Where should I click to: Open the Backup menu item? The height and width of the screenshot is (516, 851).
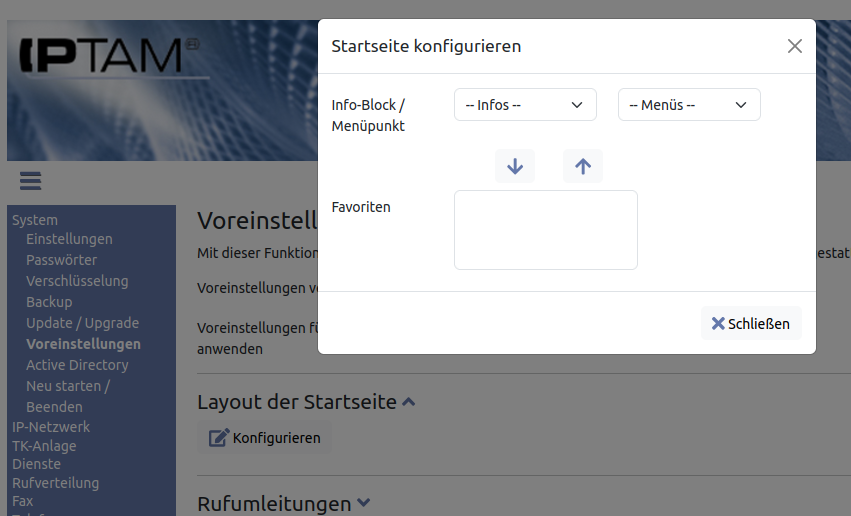pyautogui.click(x=49, y=302)
